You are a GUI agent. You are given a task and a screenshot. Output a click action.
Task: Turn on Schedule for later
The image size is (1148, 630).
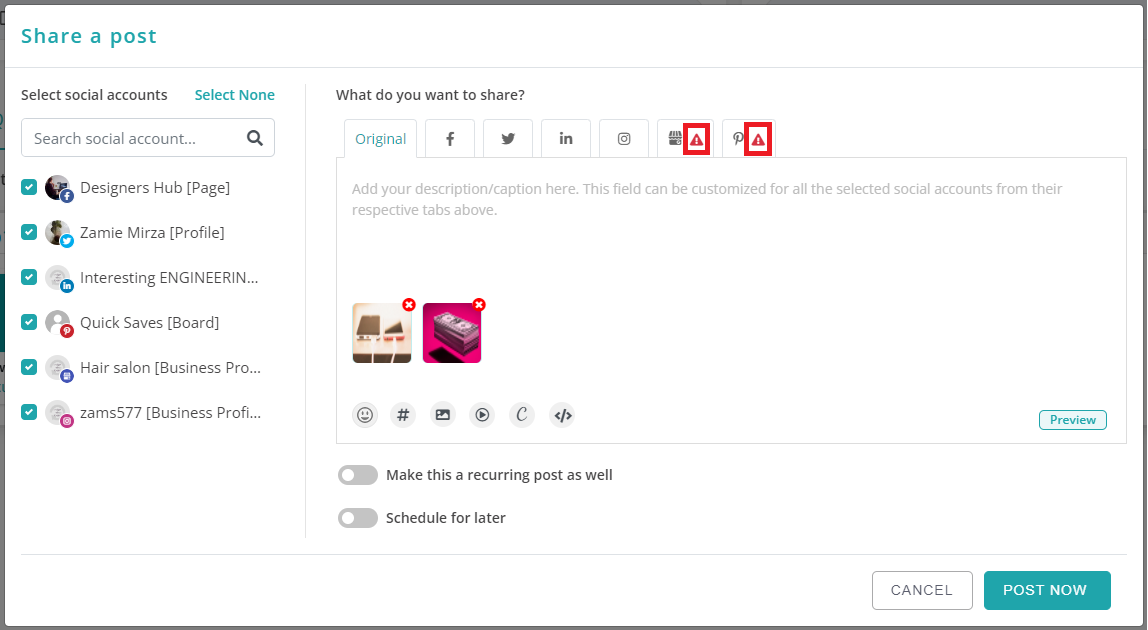coord(358,518)
